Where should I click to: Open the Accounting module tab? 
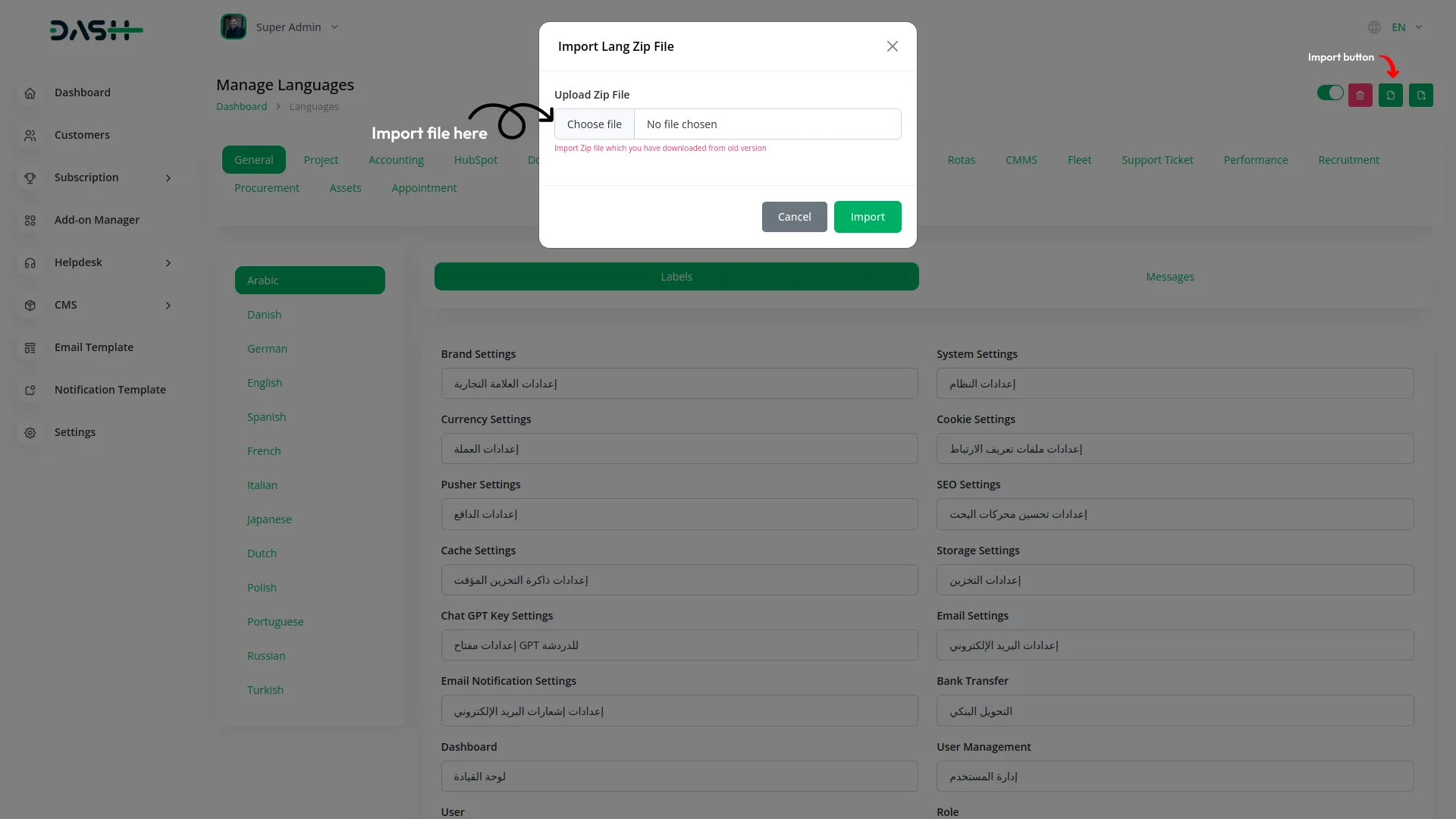[x=396, y=160]
